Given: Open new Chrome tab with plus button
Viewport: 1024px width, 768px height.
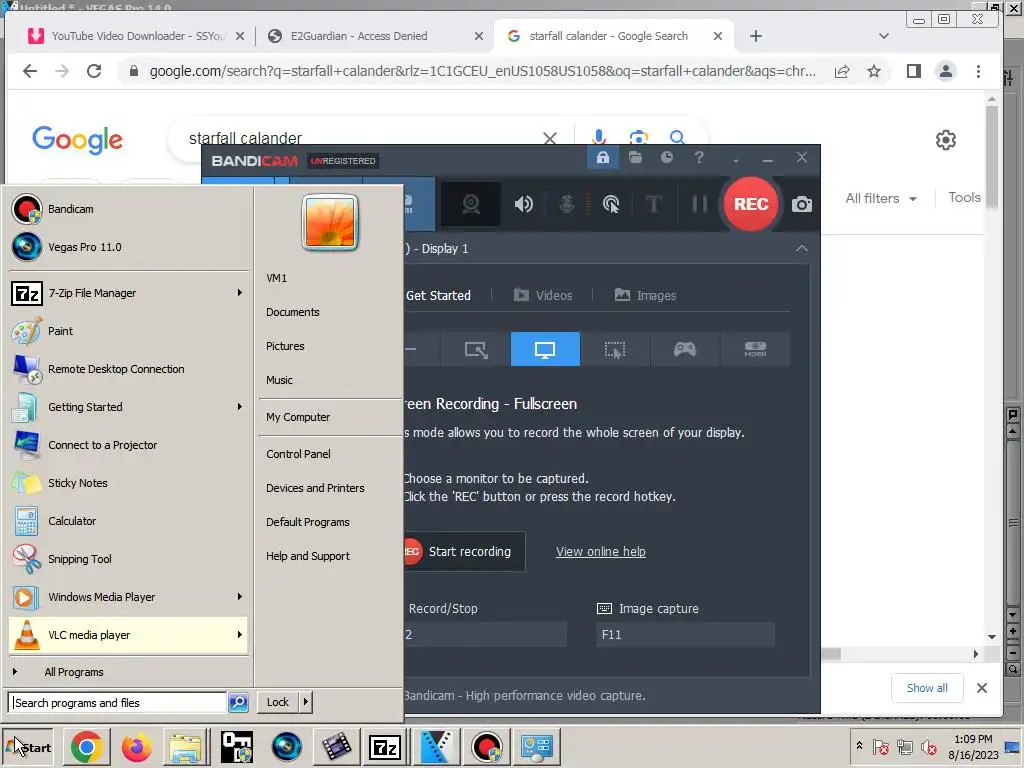Looking at the screenshot, I should (x=756, y=36).
